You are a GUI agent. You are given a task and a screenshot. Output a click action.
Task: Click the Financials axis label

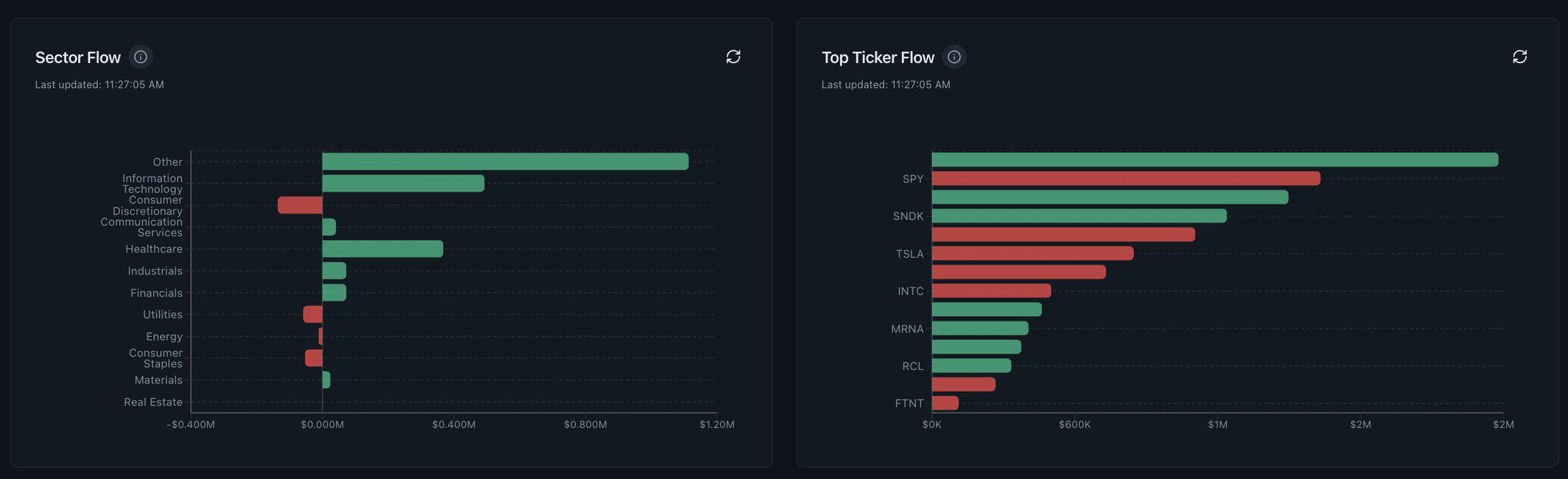(x=156, y=293)
